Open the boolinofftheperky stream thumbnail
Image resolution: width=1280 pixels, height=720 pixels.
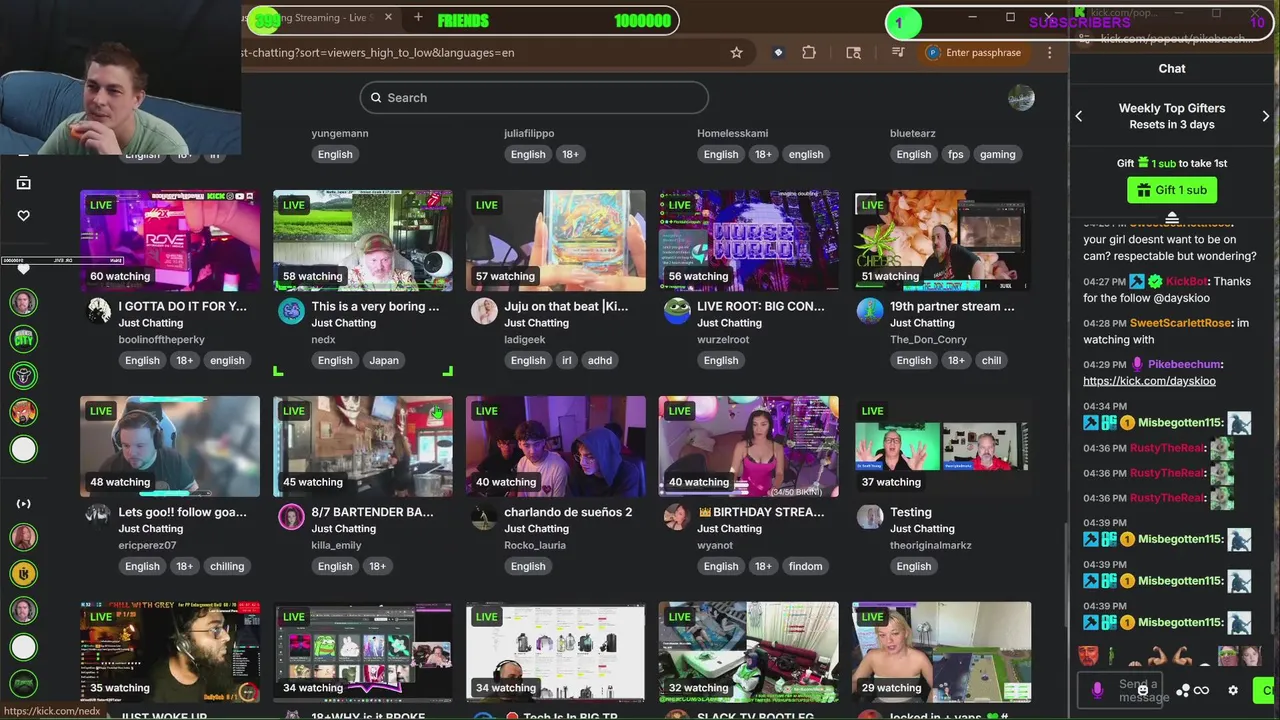pos(170,240)
